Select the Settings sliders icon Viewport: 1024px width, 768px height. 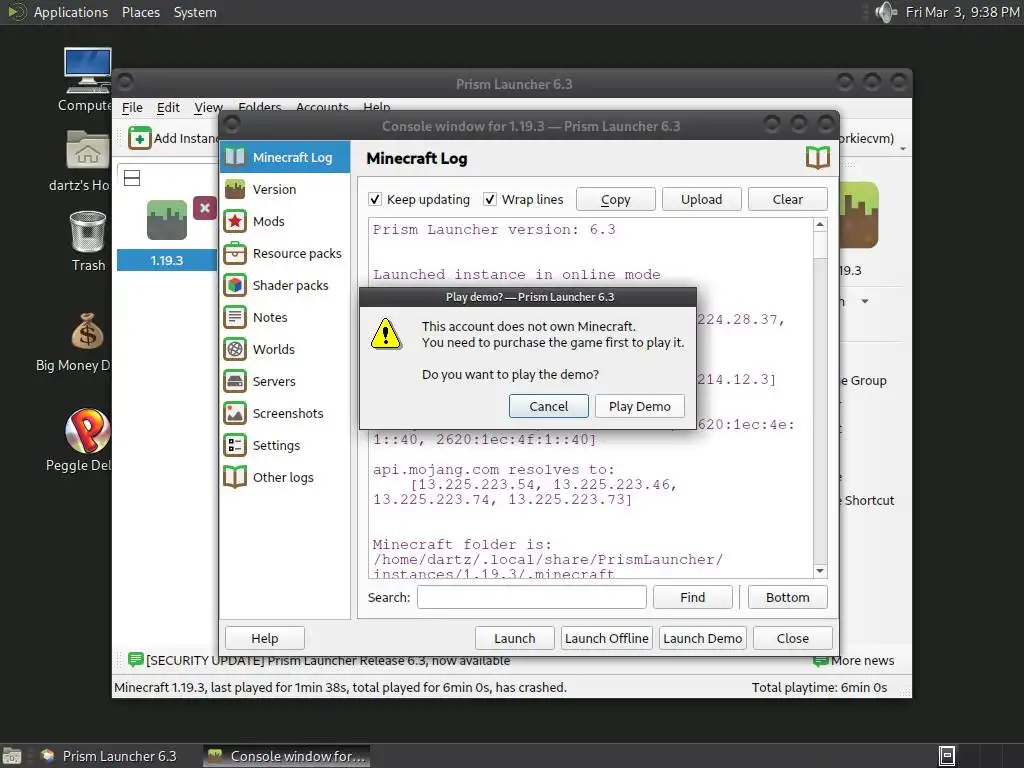click(x=234, y=445)
